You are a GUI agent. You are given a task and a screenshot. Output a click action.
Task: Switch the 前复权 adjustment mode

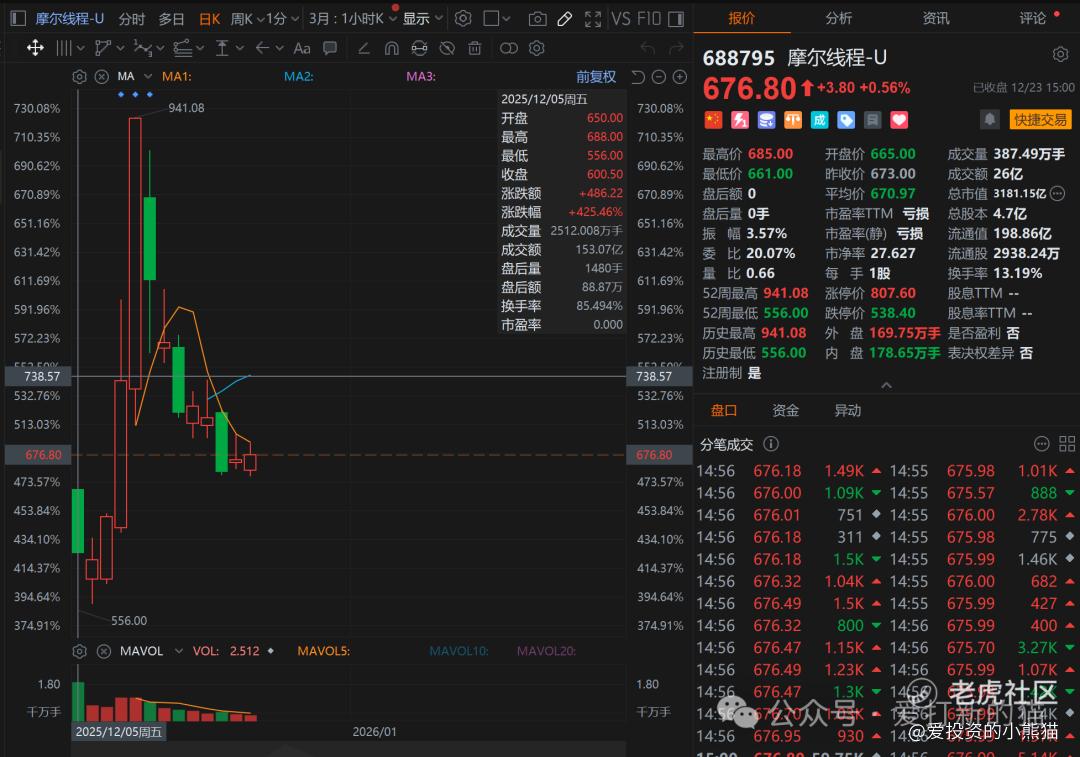[596, 76]
